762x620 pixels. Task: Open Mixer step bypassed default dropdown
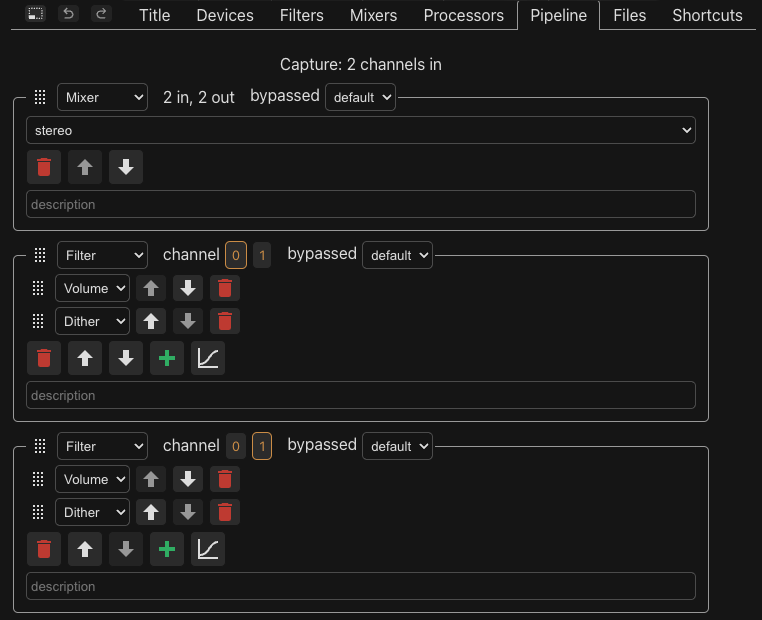pos(360,97)
